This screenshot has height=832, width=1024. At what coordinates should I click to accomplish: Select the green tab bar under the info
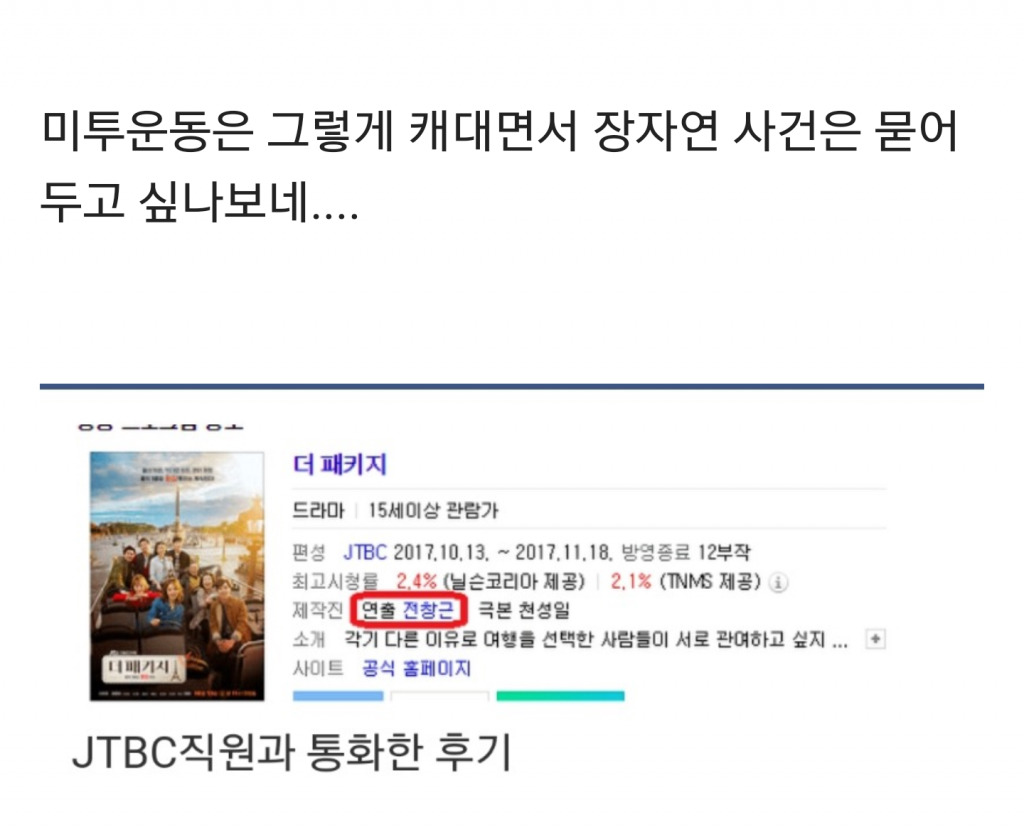pos(560,696)
